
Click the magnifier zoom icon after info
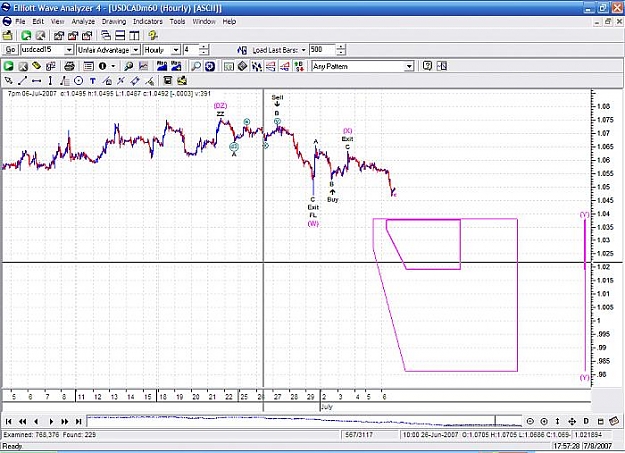point(128,66)
